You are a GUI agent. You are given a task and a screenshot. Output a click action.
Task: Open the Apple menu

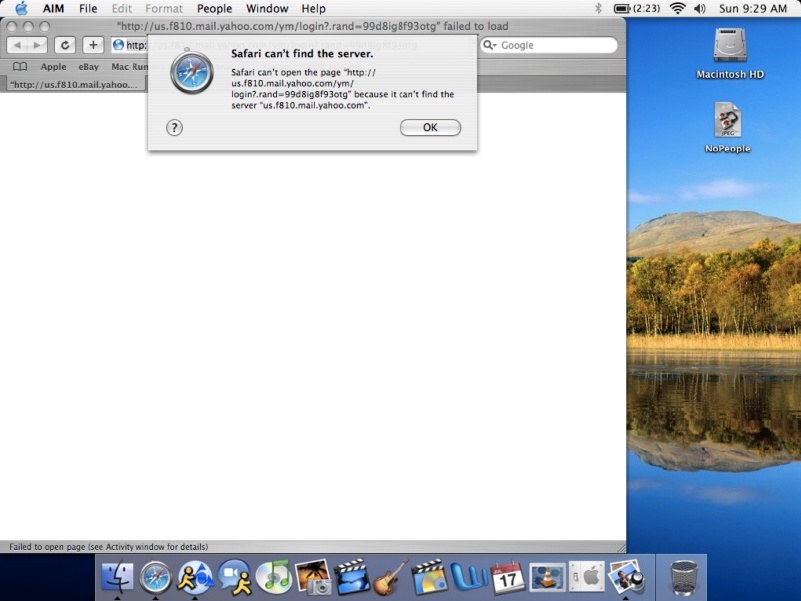[21, 8]
